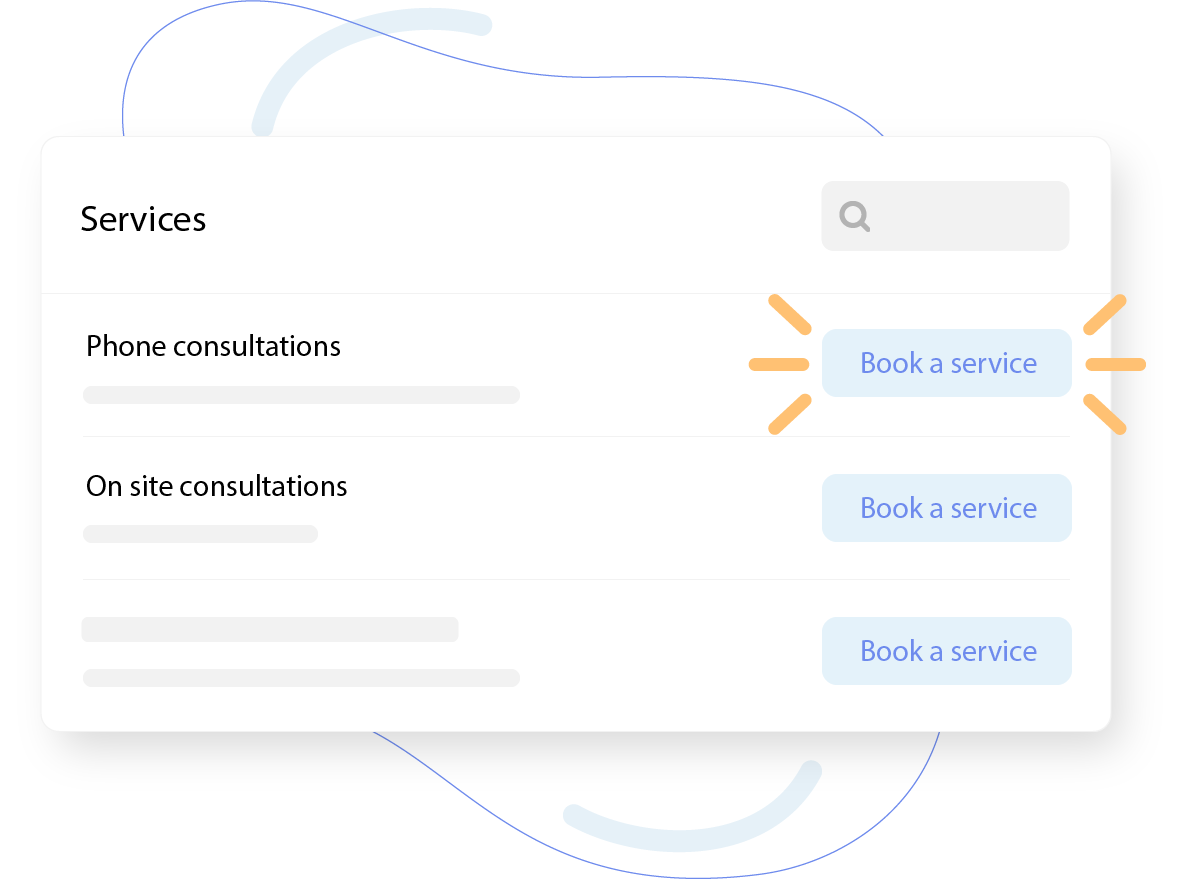Book a service for Phone consultations

946,363
